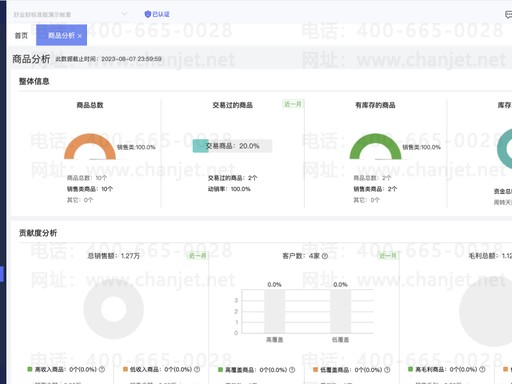The image size is (512, 384).
Task: Click the 整体信息 section heading
Action: coord(34,81)
